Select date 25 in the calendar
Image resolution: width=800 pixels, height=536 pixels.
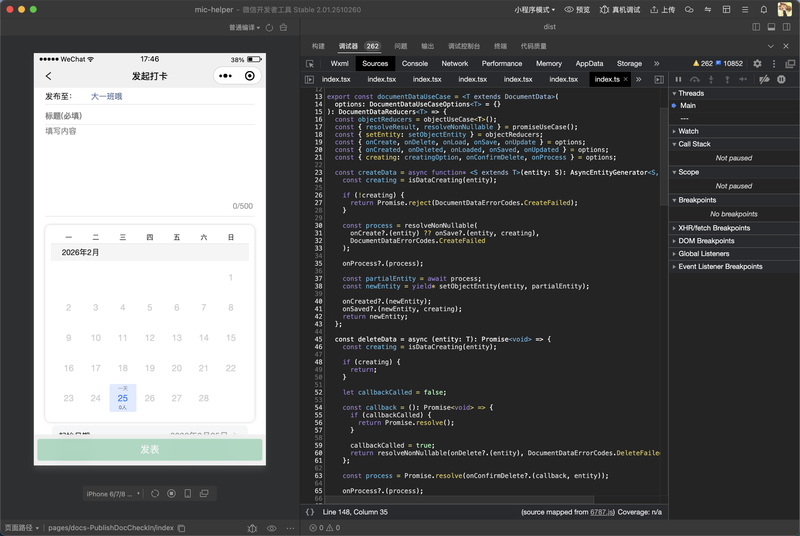tap(122, 398)
